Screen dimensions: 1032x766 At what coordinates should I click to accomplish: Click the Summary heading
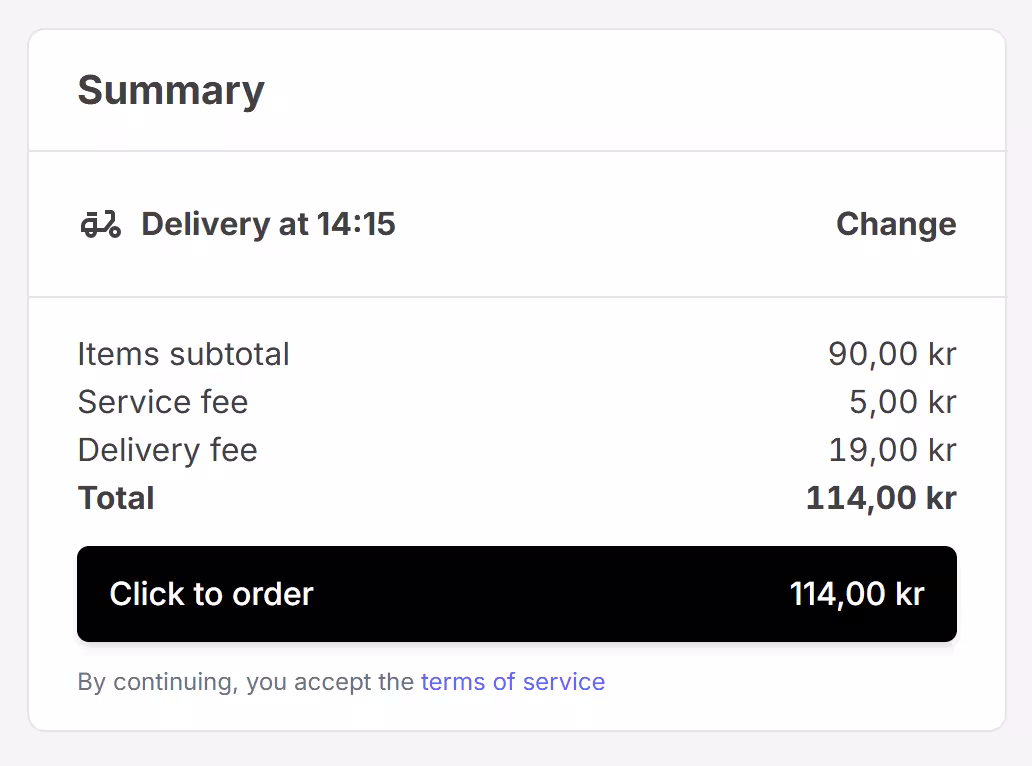(171, 90)
